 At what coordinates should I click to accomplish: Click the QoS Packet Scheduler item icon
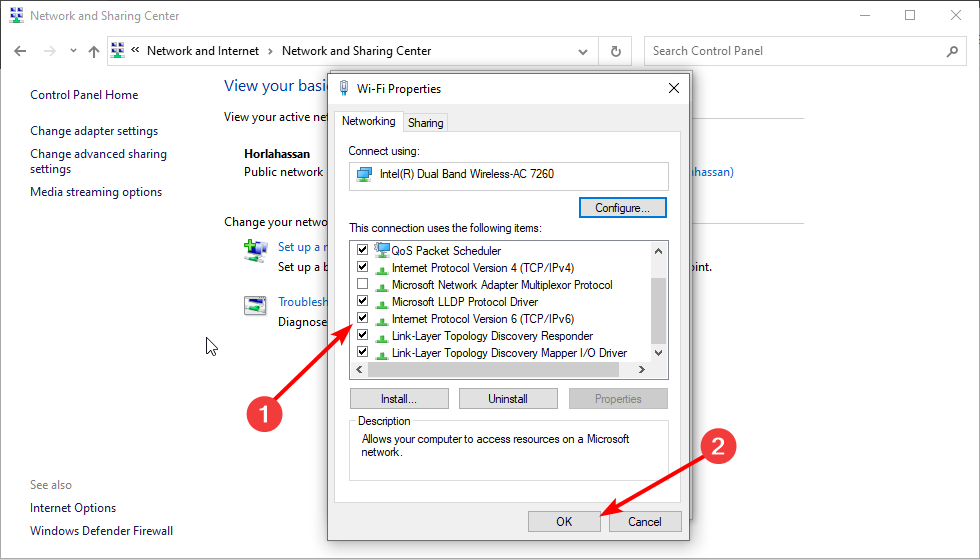pyautogui.click(x=382, y=250)
